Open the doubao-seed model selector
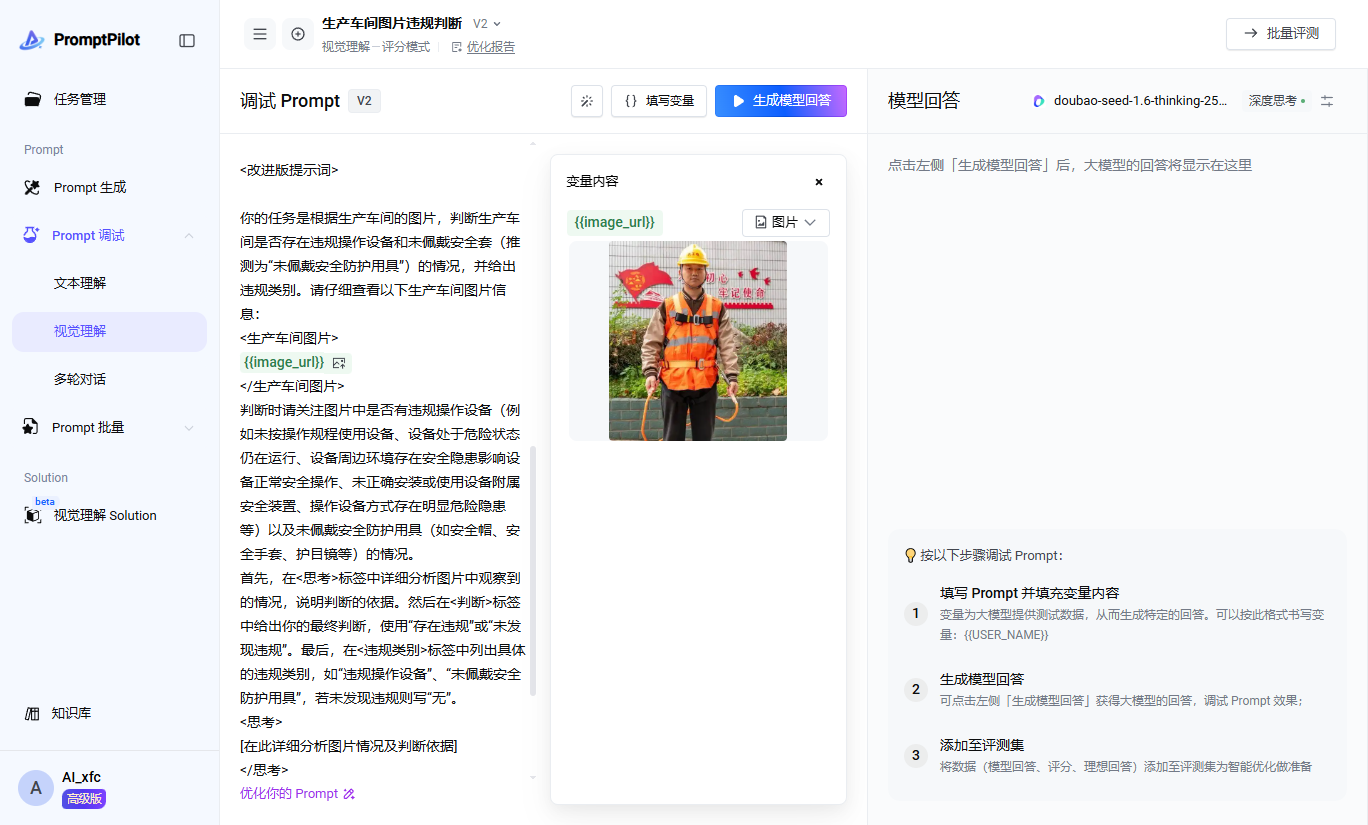Screen dimensions: 1368x825 coord(1130,101)
